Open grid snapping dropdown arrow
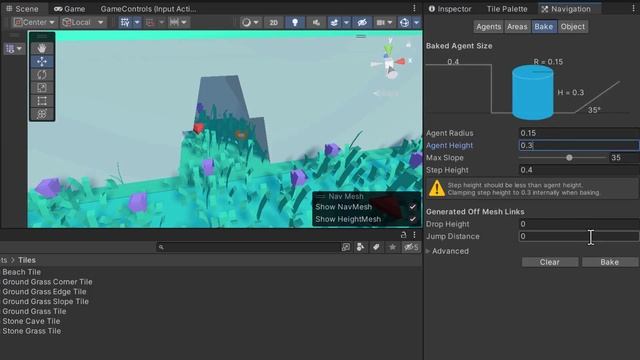 (137, 22)
